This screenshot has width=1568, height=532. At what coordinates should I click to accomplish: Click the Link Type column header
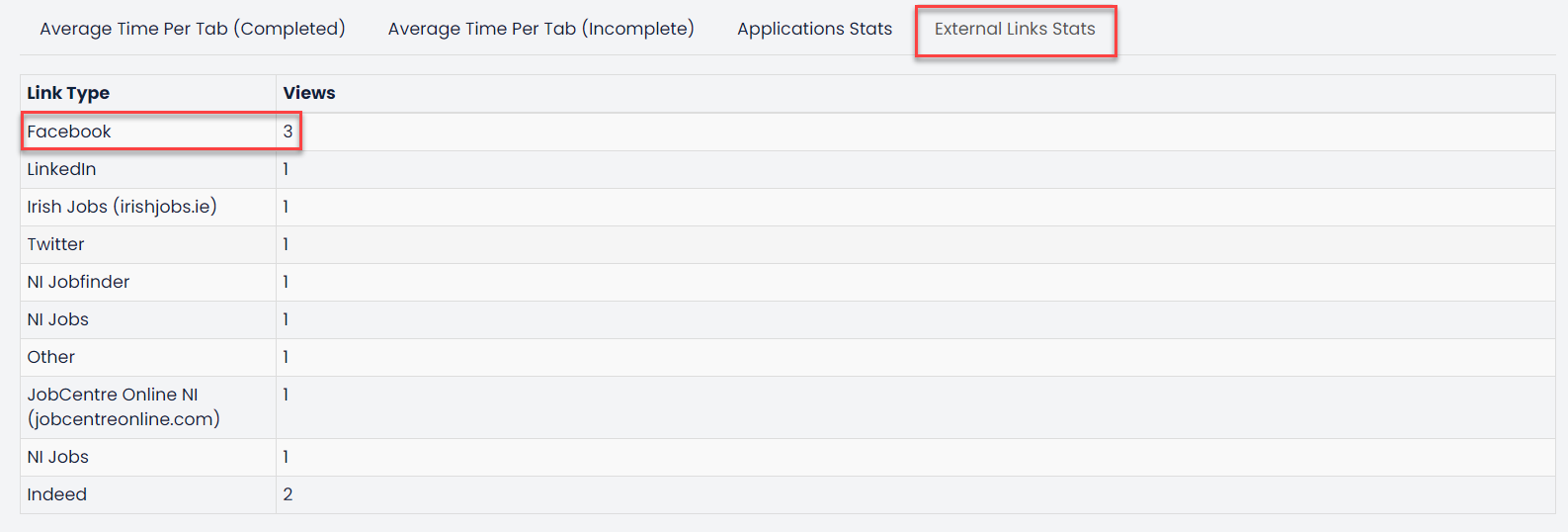pos(68,93)
